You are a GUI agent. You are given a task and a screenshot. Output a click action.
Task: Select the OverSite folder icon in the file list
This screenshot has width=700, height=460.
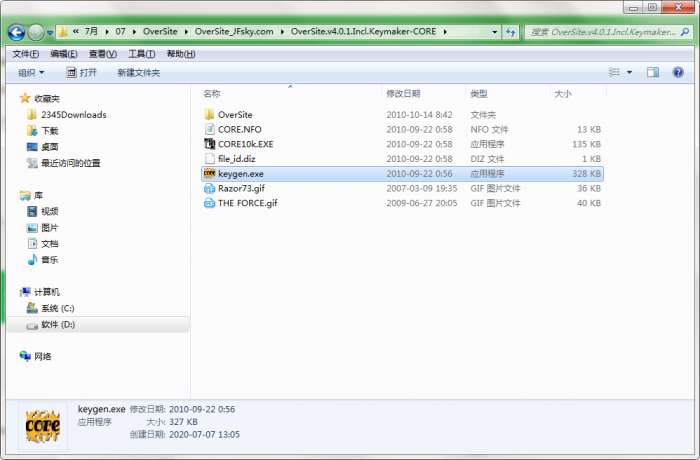click(209, 114)
